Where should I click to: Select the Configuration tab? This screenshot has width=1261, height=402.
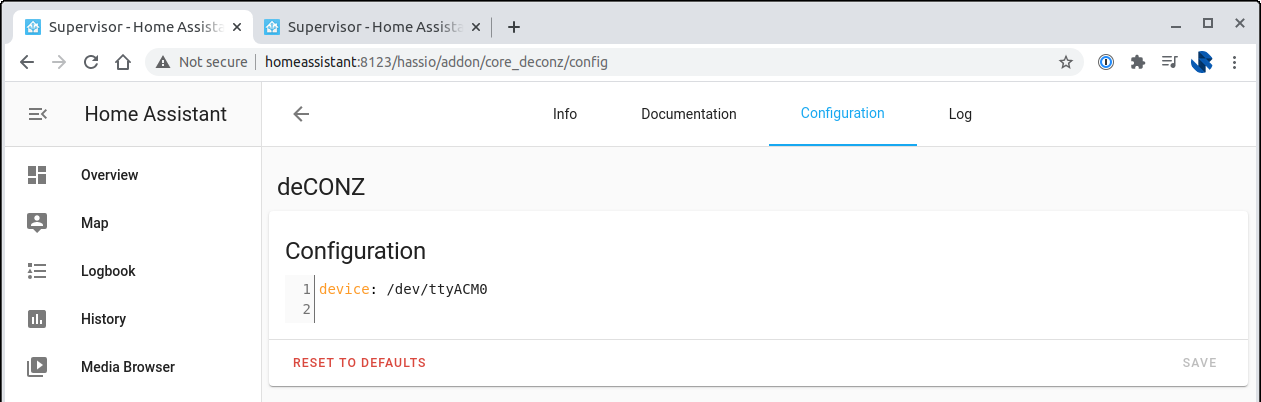click(843, 114)
